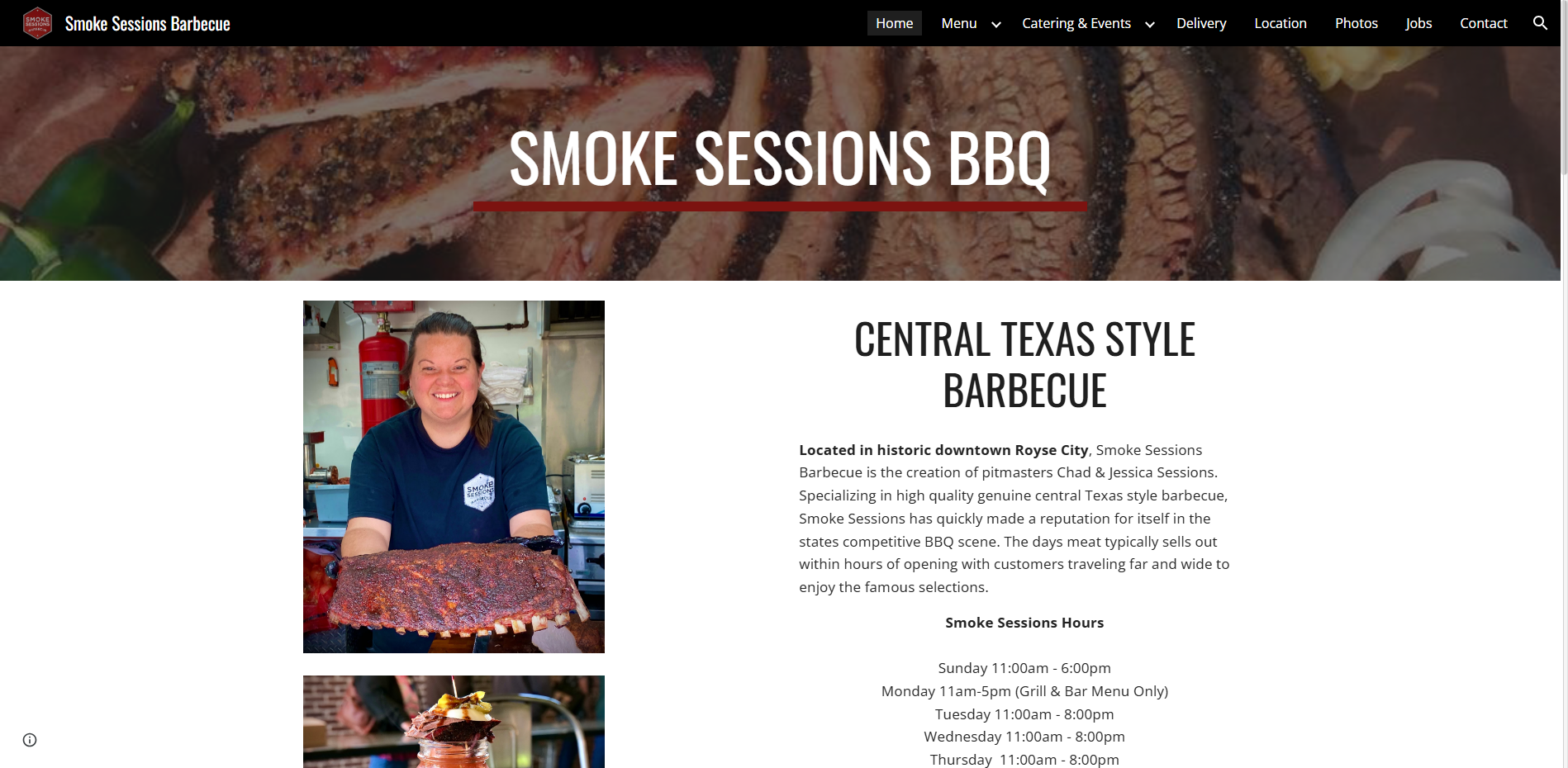Click the Smoke Sessions Barbecue site title
This screenshot has width=1568, height=768.
pos(148,24)
